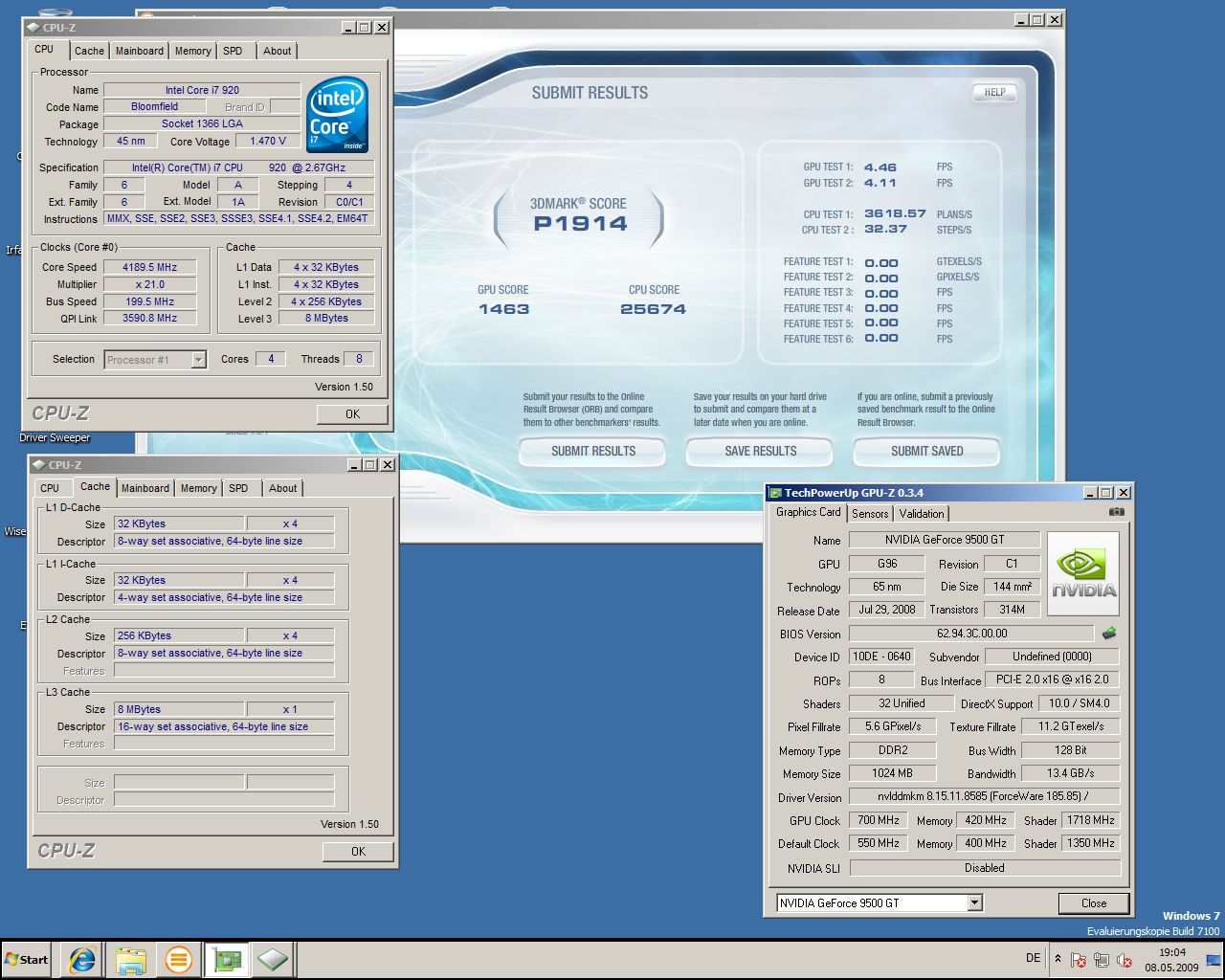Click CPU TEST 1 value 3618.57
The width and height of the screenshot is (1225, 980).
895,214
